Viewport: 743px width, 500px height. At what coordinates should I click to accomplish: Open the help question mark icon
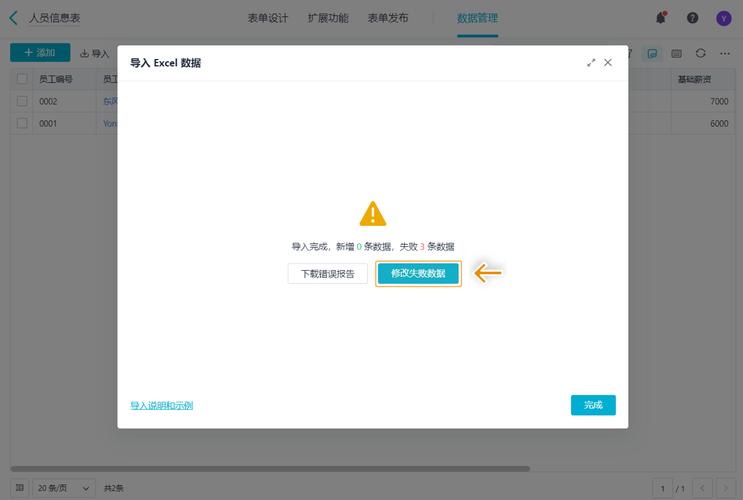(x=692, y=18)
